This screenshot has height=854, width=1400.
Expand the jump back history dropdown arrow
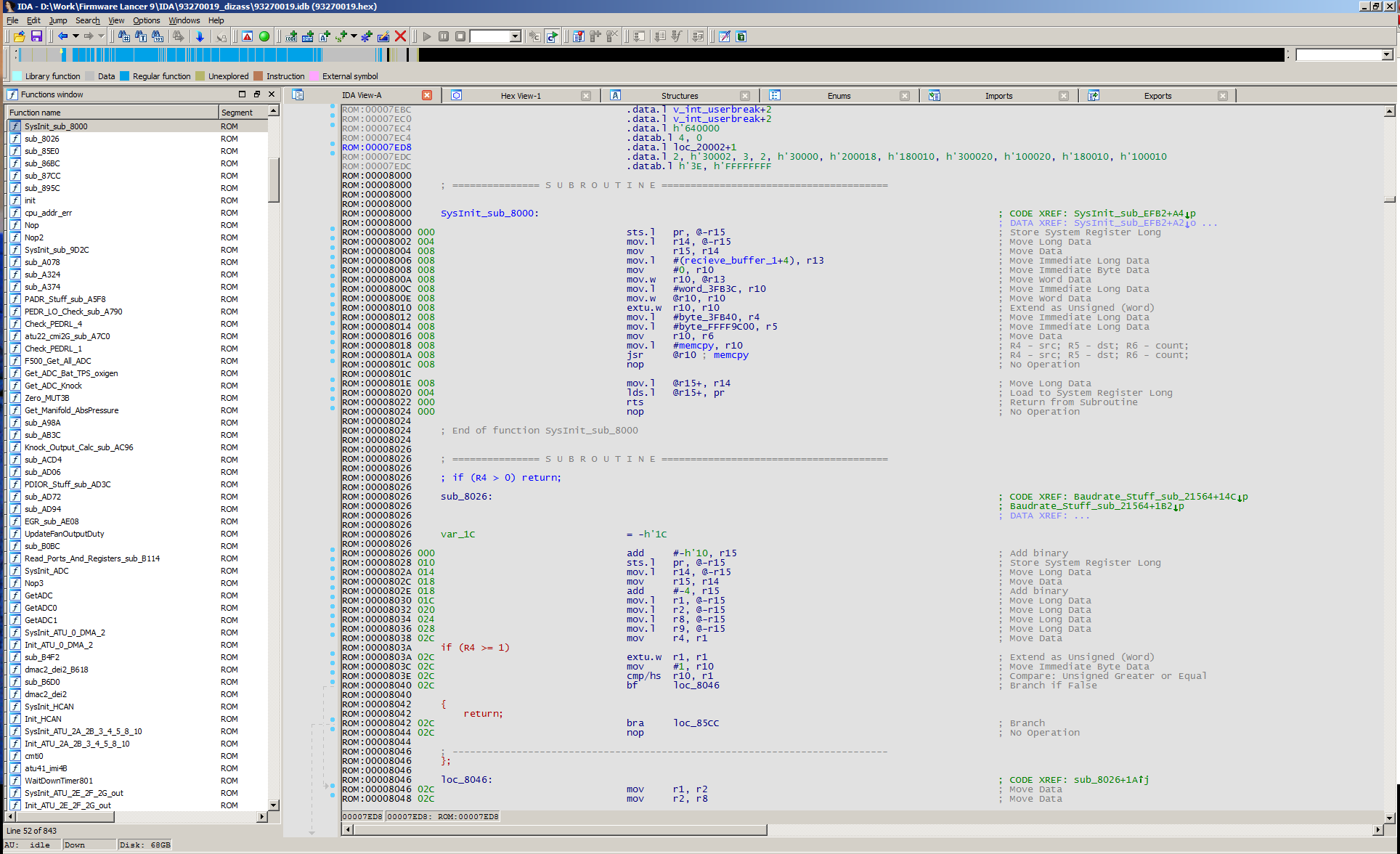tap(75, 36)
